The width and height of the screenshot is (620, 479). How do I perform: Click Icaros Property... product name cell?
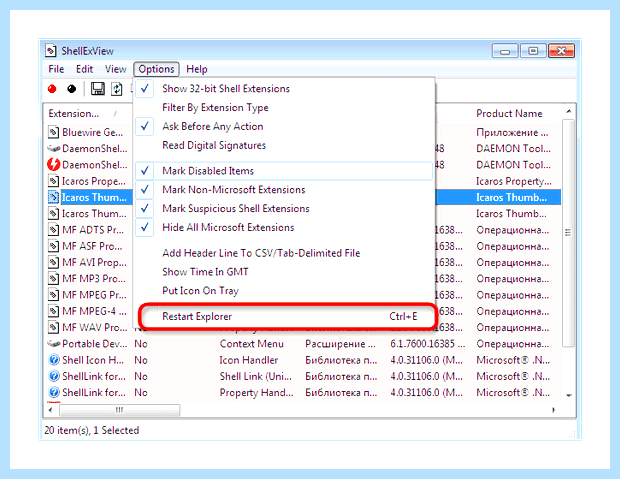pos(514,181)
